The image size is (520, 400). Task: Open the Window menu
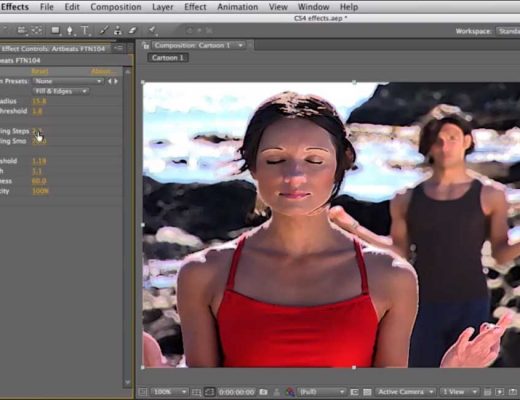coord(313,7)
